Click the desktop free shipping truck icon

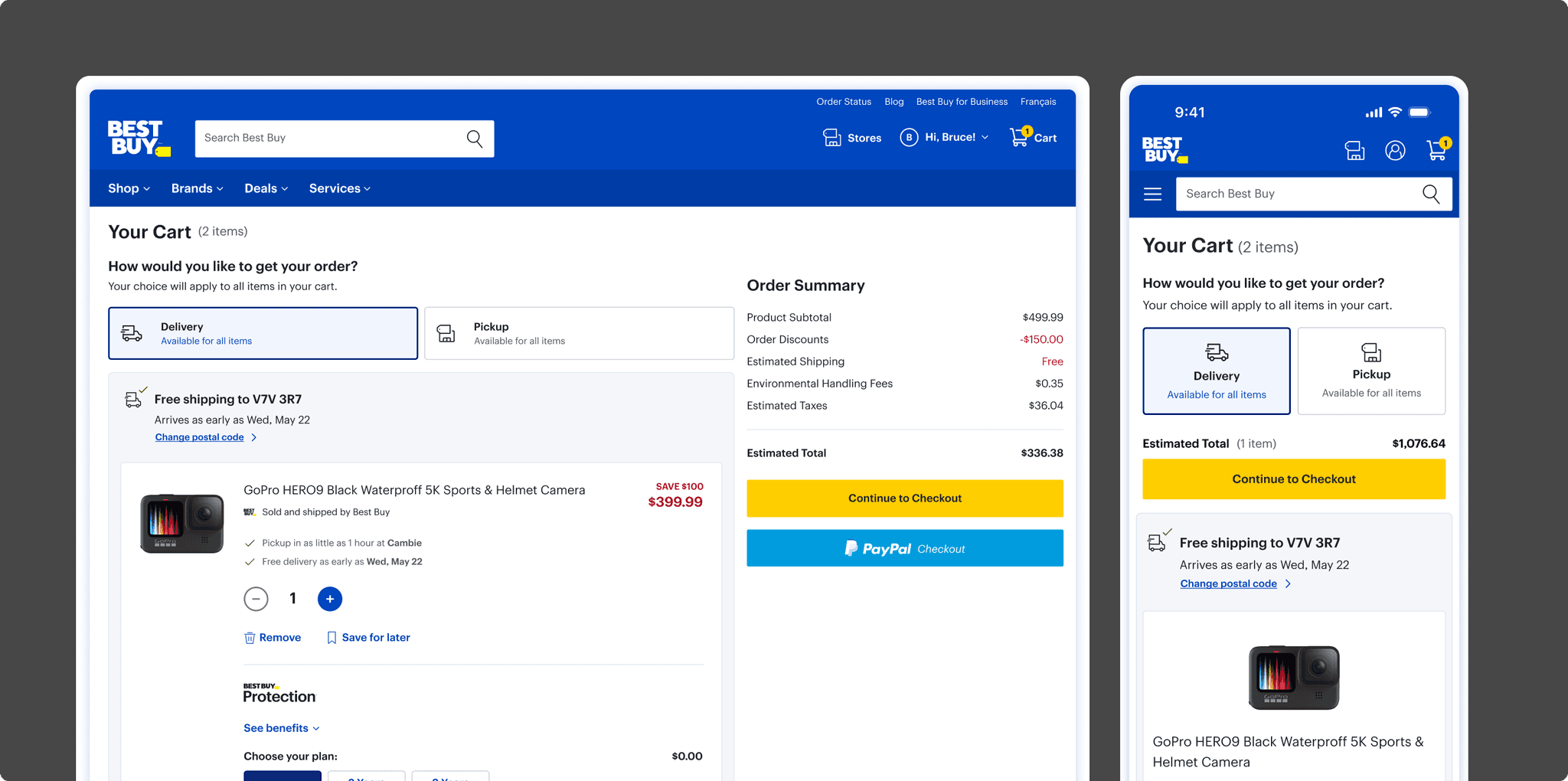point(135,398)
